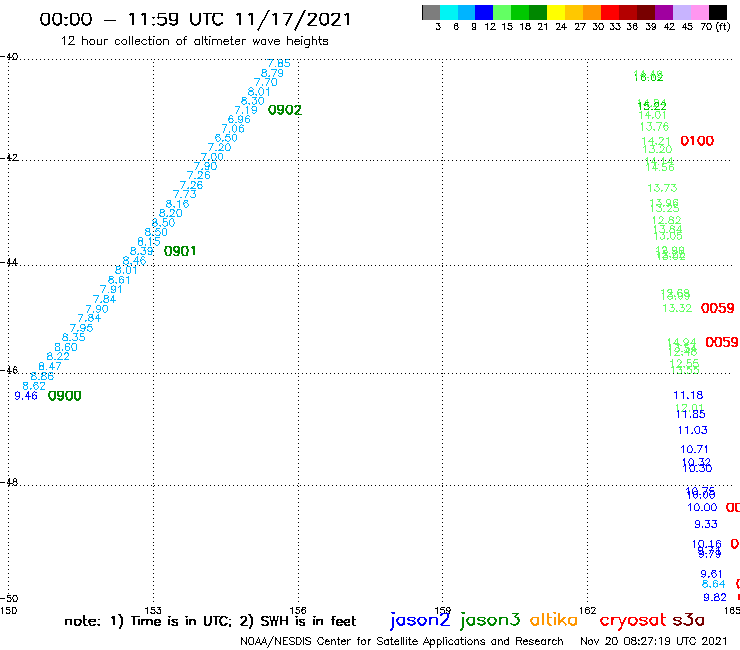
Task: Click the wave height value 8.86
Action: 42,376
